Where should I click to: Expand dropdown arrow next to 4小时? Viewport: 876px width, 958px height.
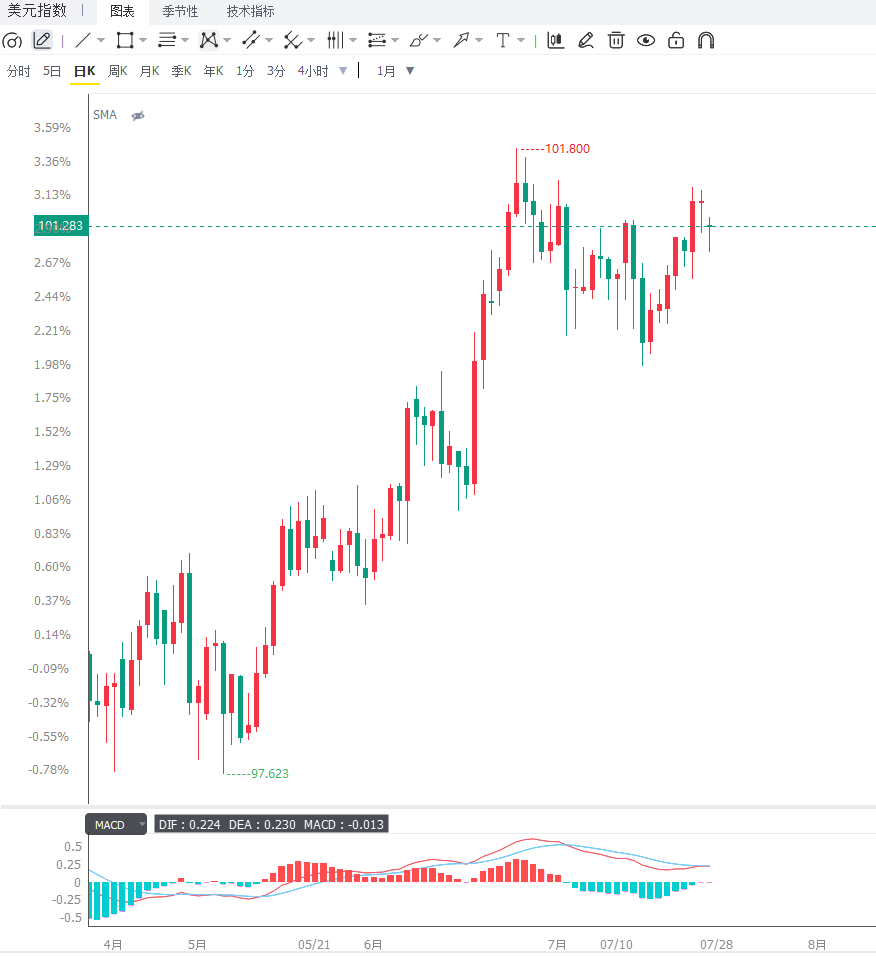tap(343, 71)
